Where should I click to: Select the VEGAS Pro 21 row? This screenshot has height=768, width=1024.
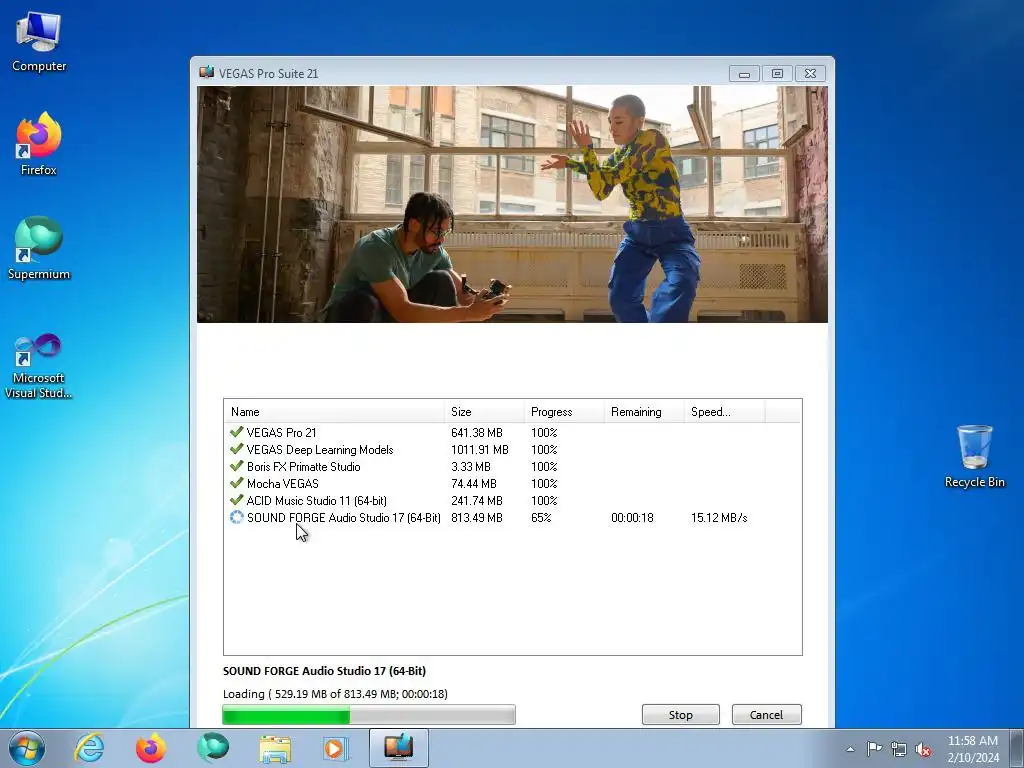click(513, 432)
